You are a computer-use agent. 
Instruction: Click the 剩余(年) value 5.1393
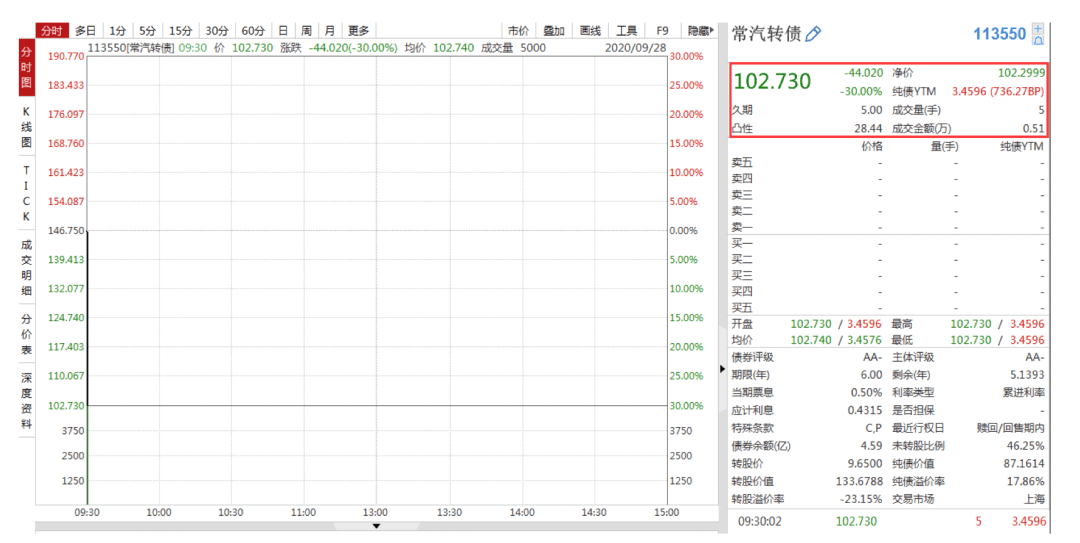1026,375
